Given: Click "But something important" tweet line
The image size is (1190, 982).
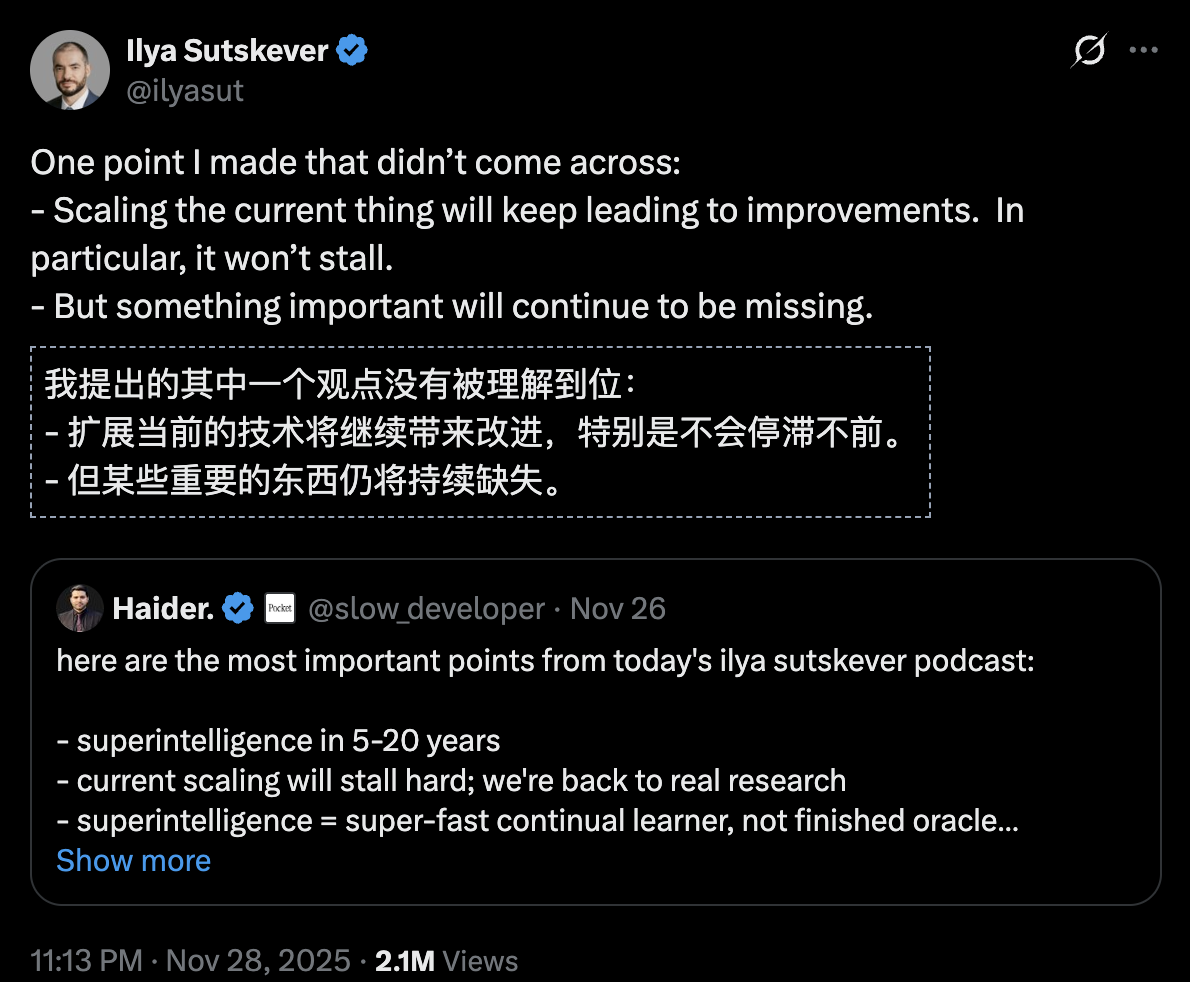Looking at the screenshot, I should pos(452,306).
